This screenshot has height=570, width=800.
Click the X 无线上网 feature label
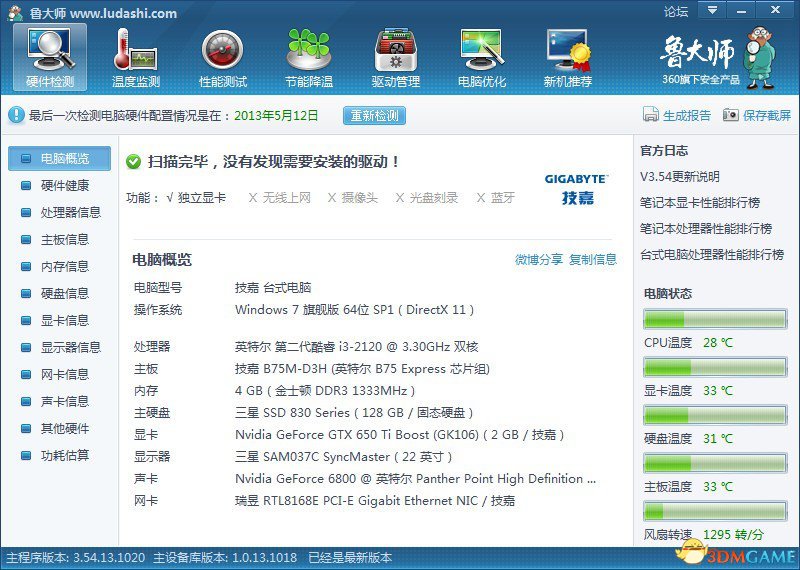click(x=279, y=198)
